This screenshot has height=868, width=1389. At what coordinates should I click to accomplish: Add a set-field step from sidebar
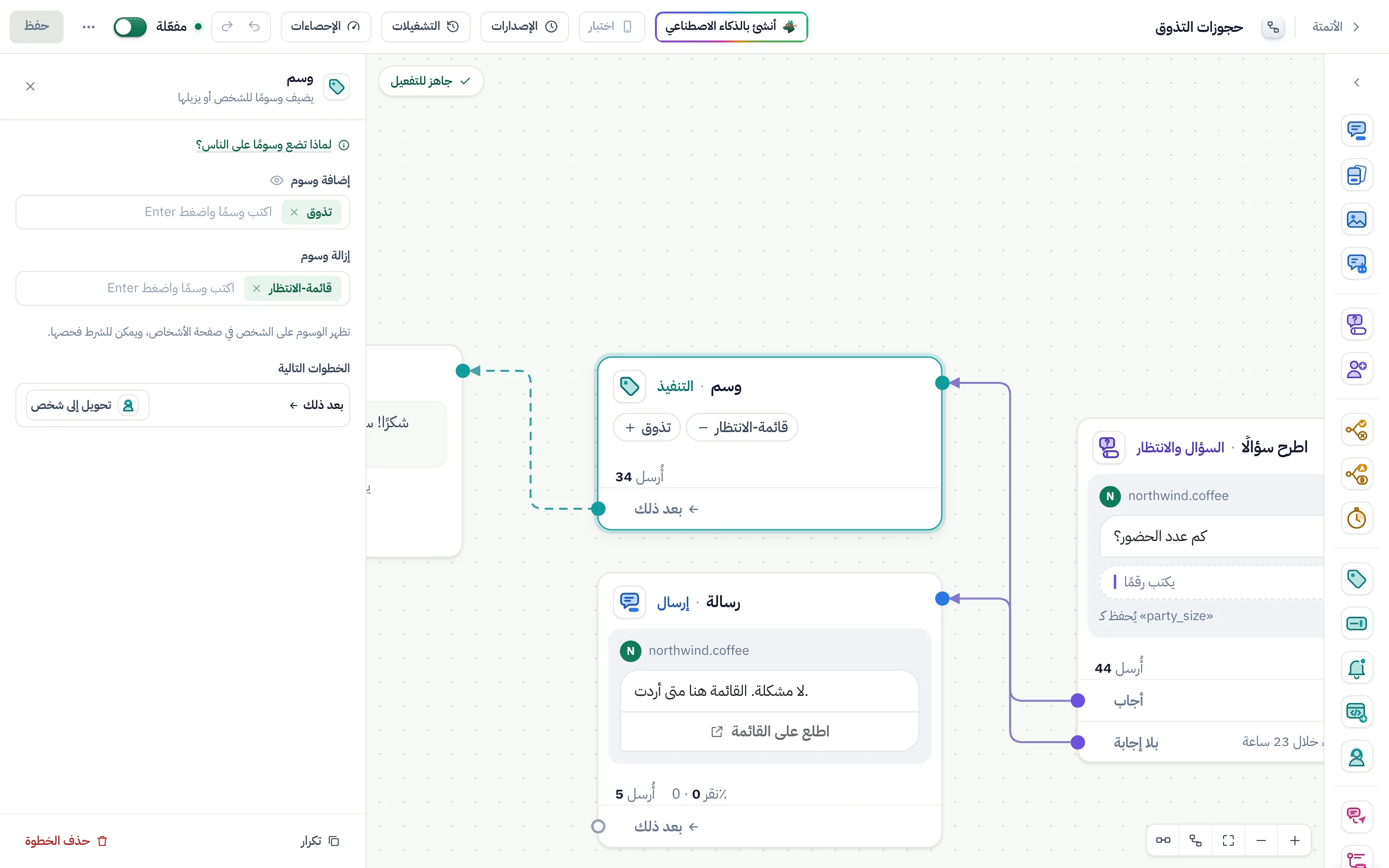(x=1356, y=624)
